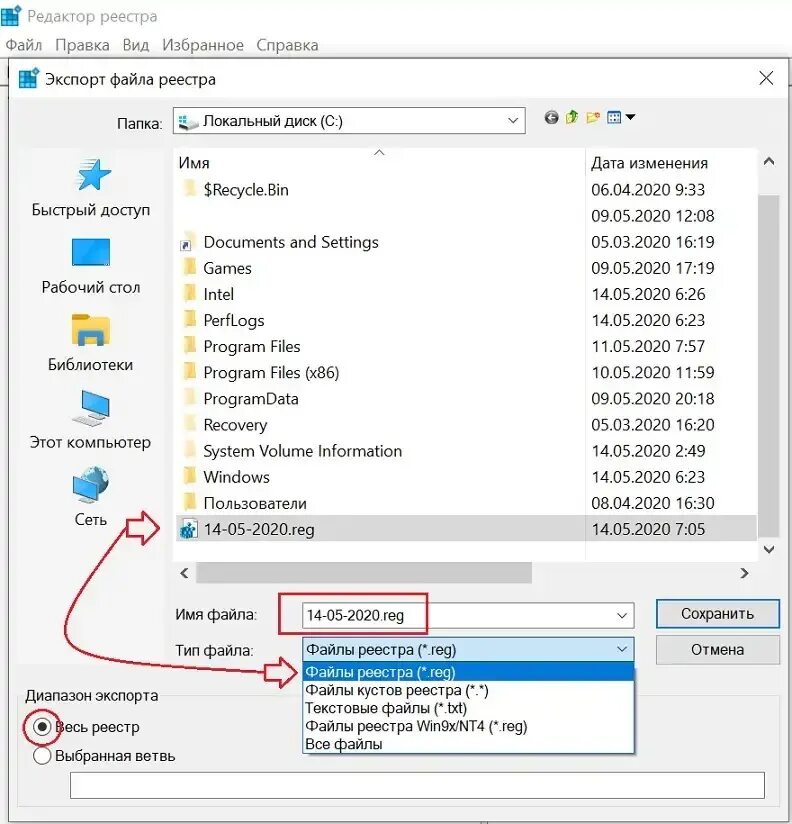Close the export dialog

click(x=766, y=78)
